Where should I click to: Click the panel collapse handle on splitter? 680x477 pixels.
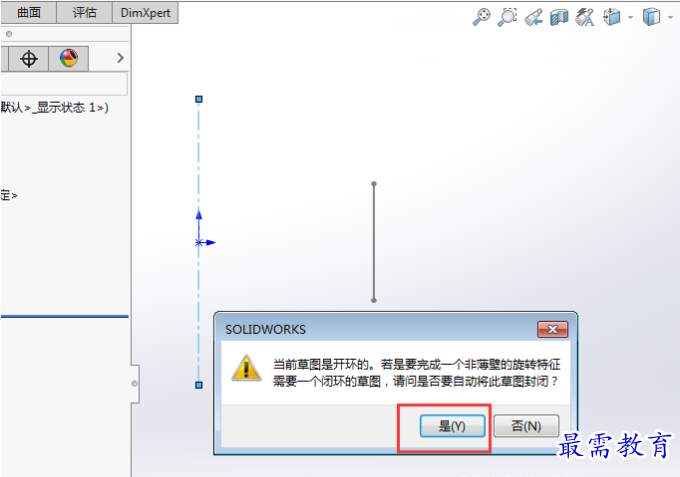134,384
